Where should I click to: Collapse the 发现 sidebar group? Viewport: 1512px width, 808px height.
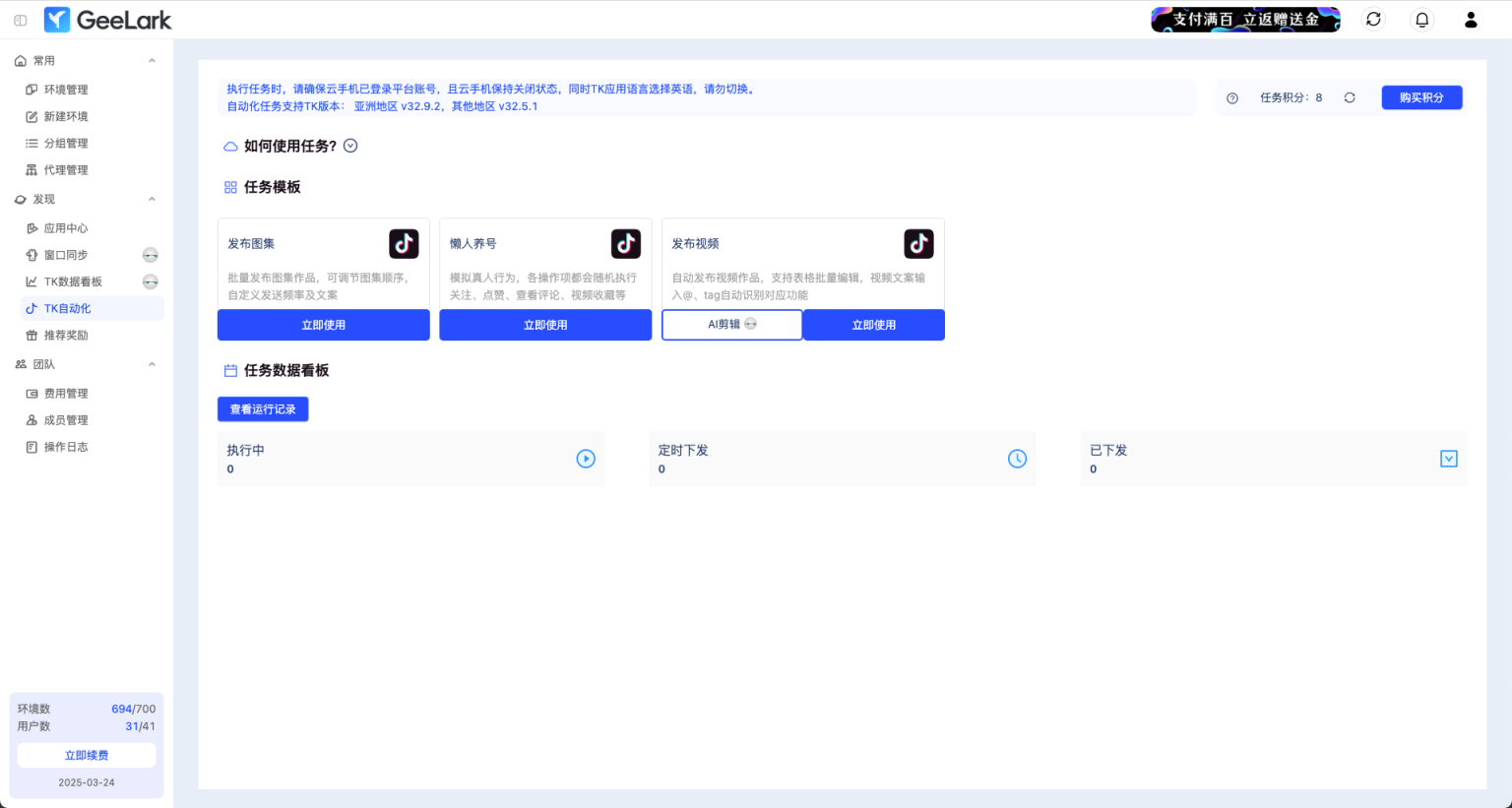pos(152,199)
